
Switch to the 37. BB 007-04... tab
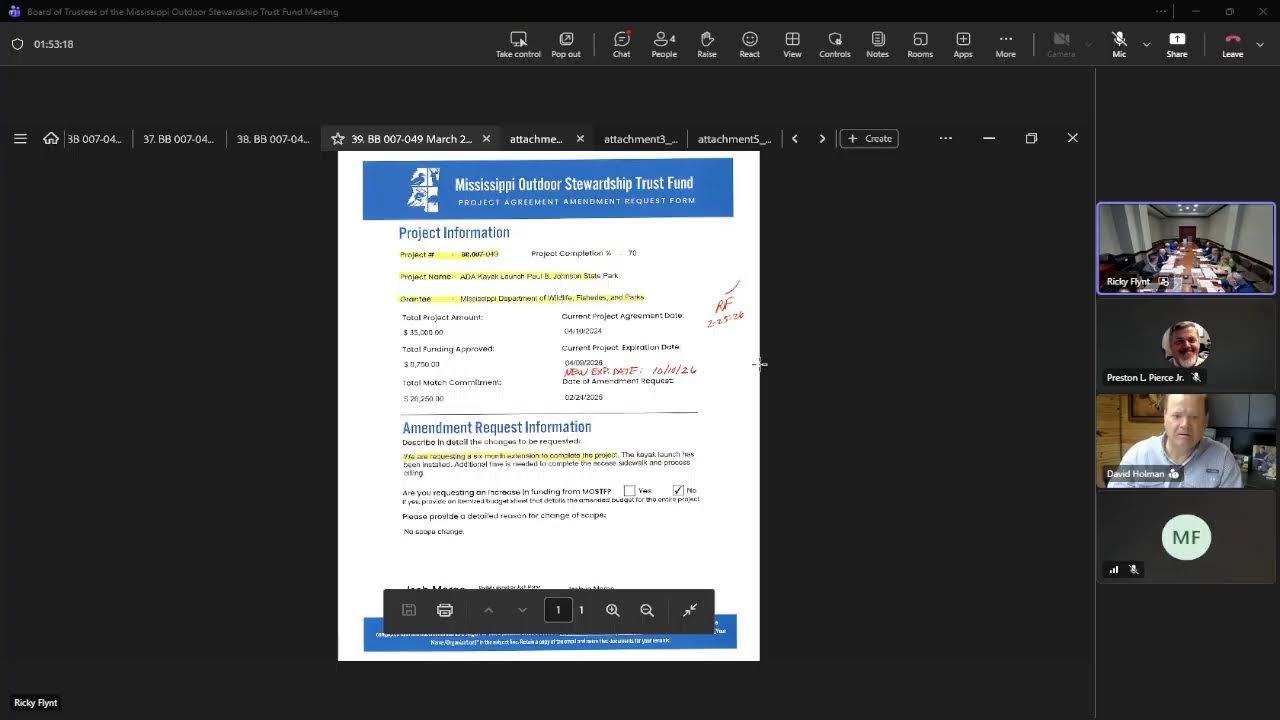tap(178, 139)
